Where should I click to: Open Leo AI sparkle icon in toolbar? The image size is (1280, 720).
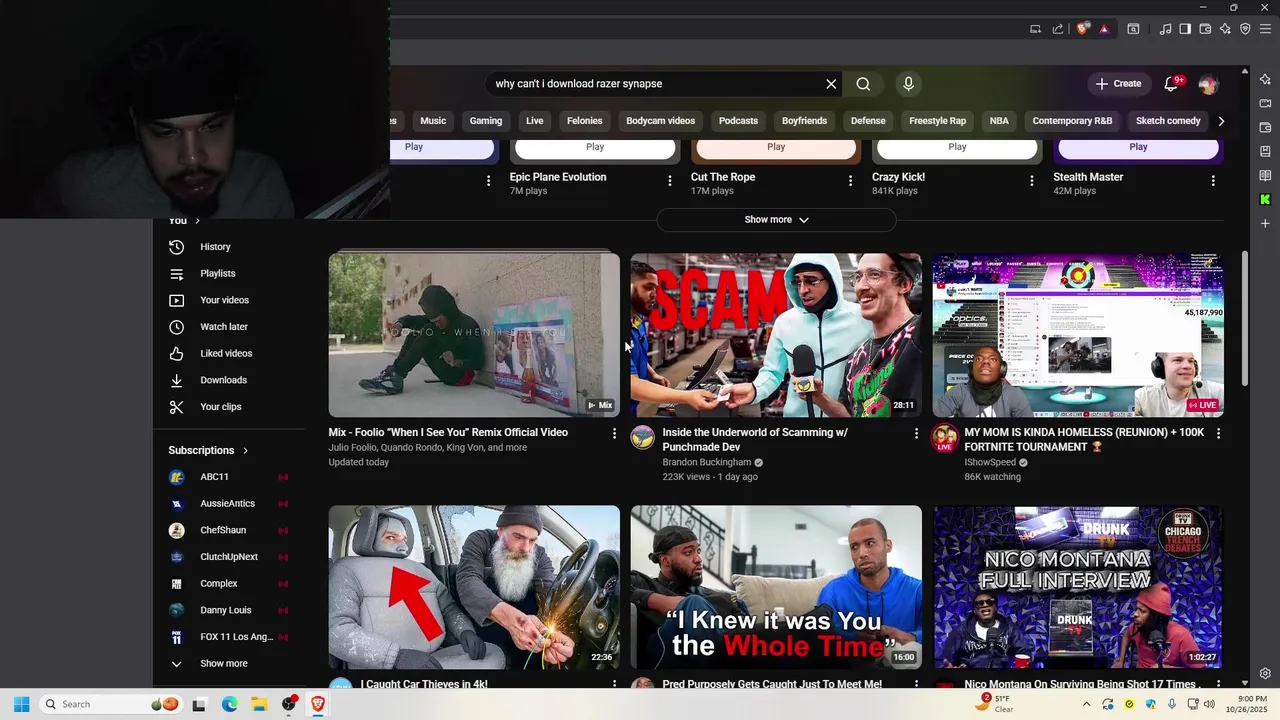pyautogui.click(x=1225, y=29)
